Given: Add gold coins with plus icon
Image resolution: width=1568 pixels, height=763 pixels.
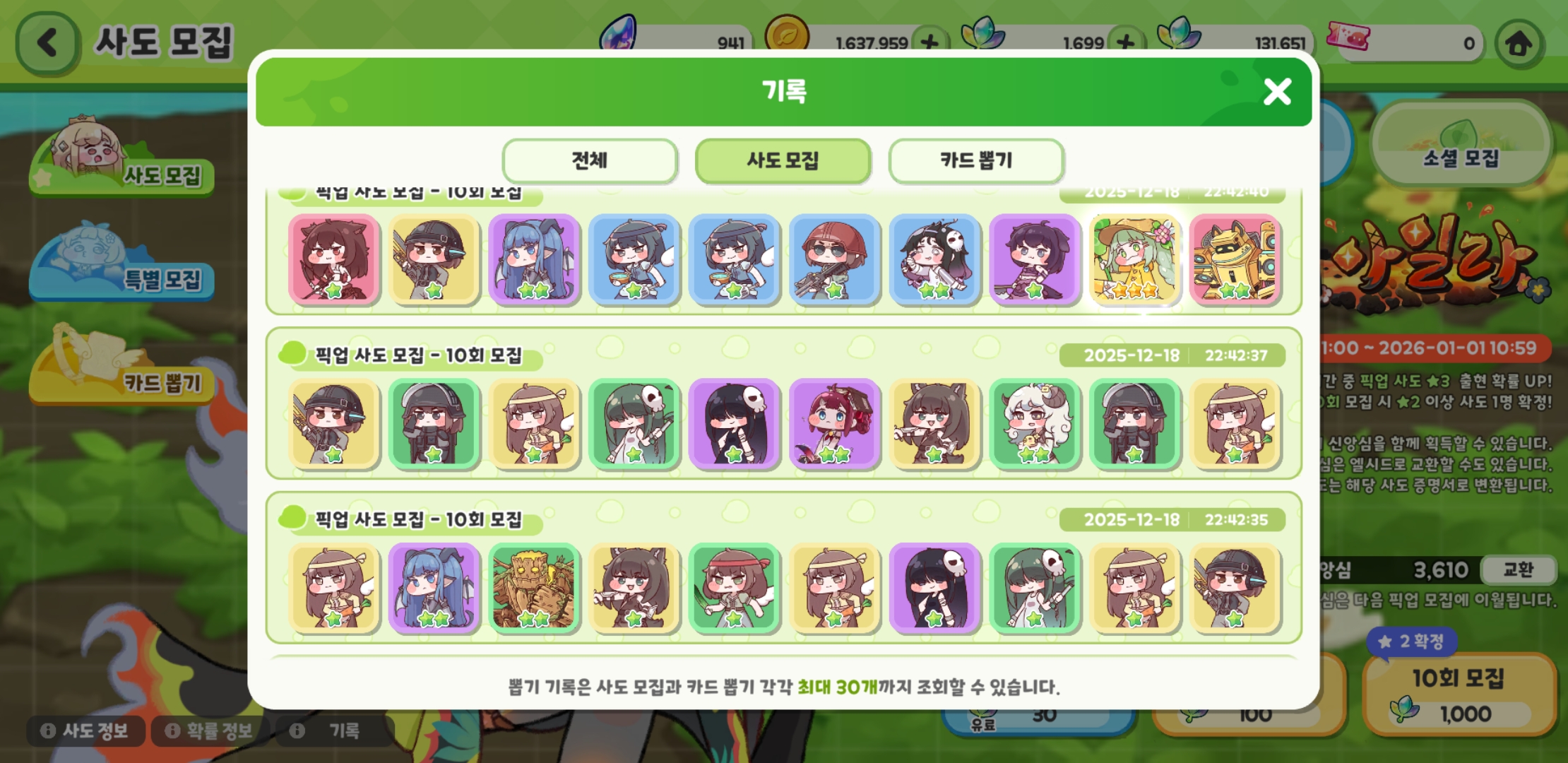Looking at the screenshot, I should (x=929, y=42).
